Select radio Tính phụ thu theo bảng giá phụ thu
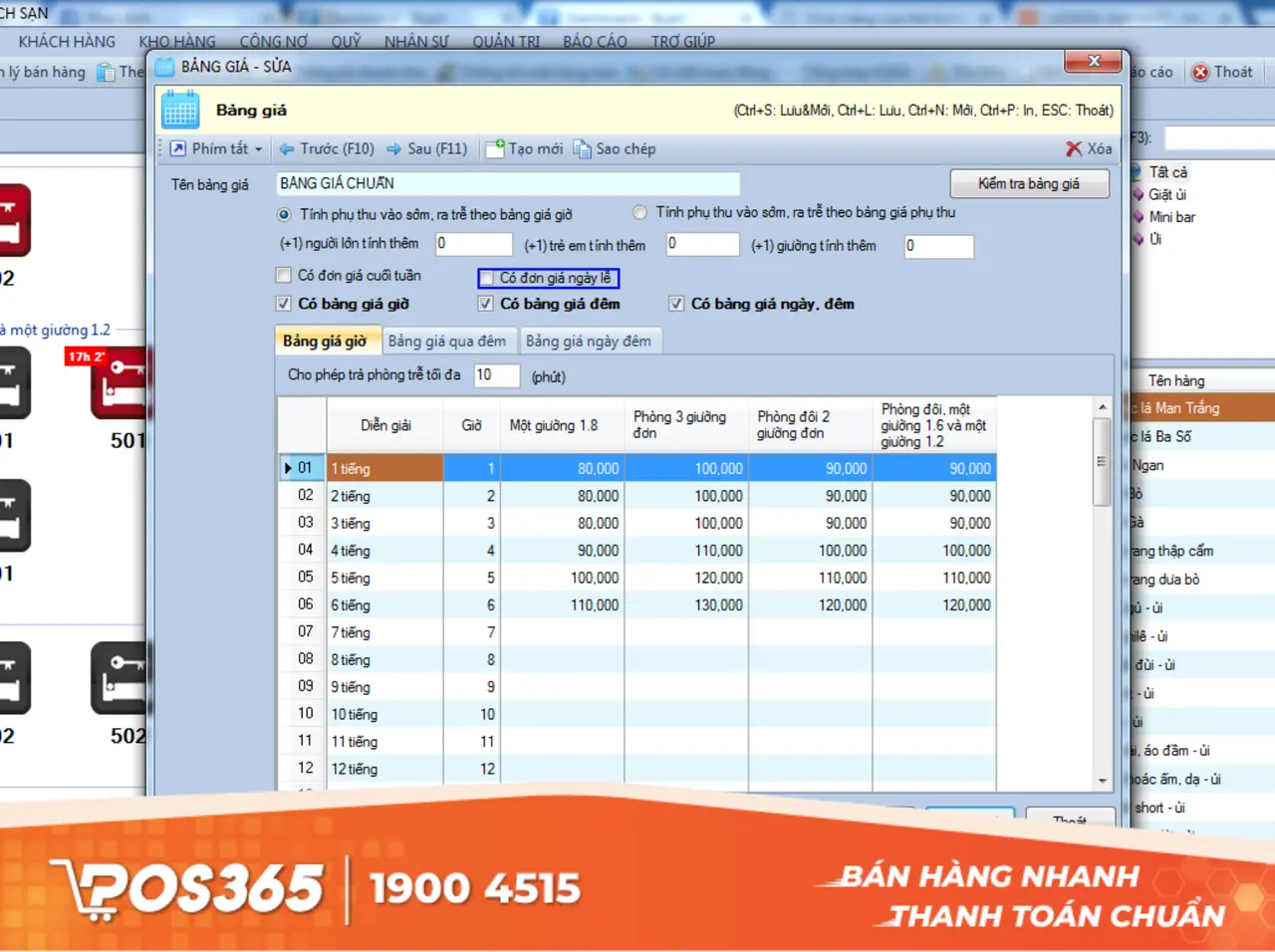This screenshot has width=1275, height=952. click(639, 212)
